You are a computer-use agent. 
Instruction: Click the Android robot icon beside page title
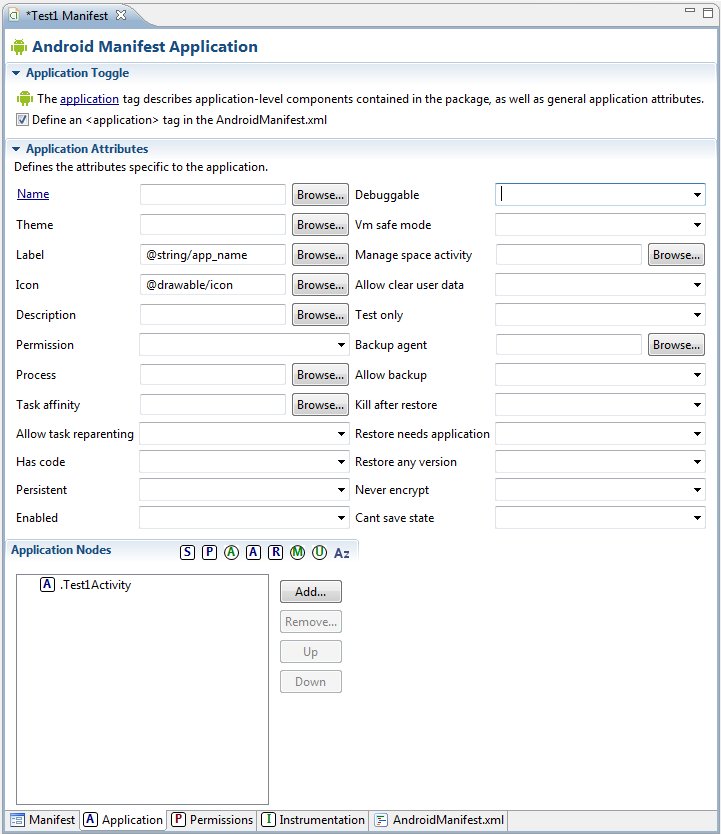coord(19,47)
